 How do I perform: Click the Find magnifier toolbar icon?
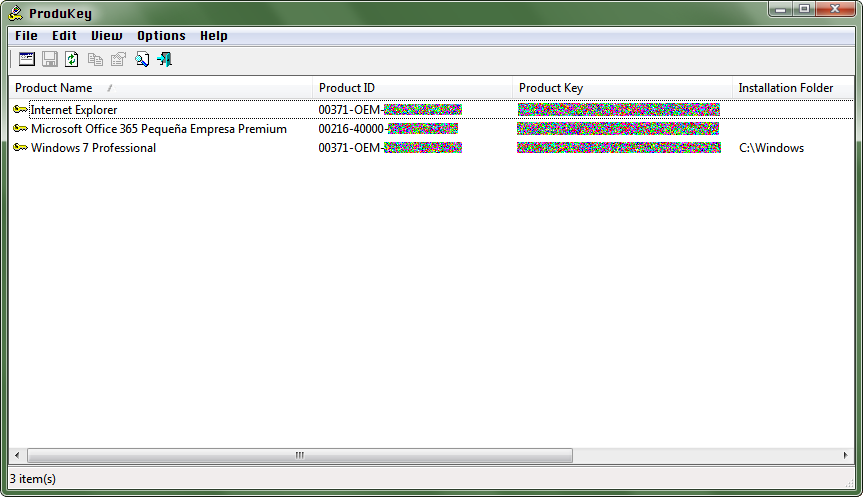[x=141, y=59]
